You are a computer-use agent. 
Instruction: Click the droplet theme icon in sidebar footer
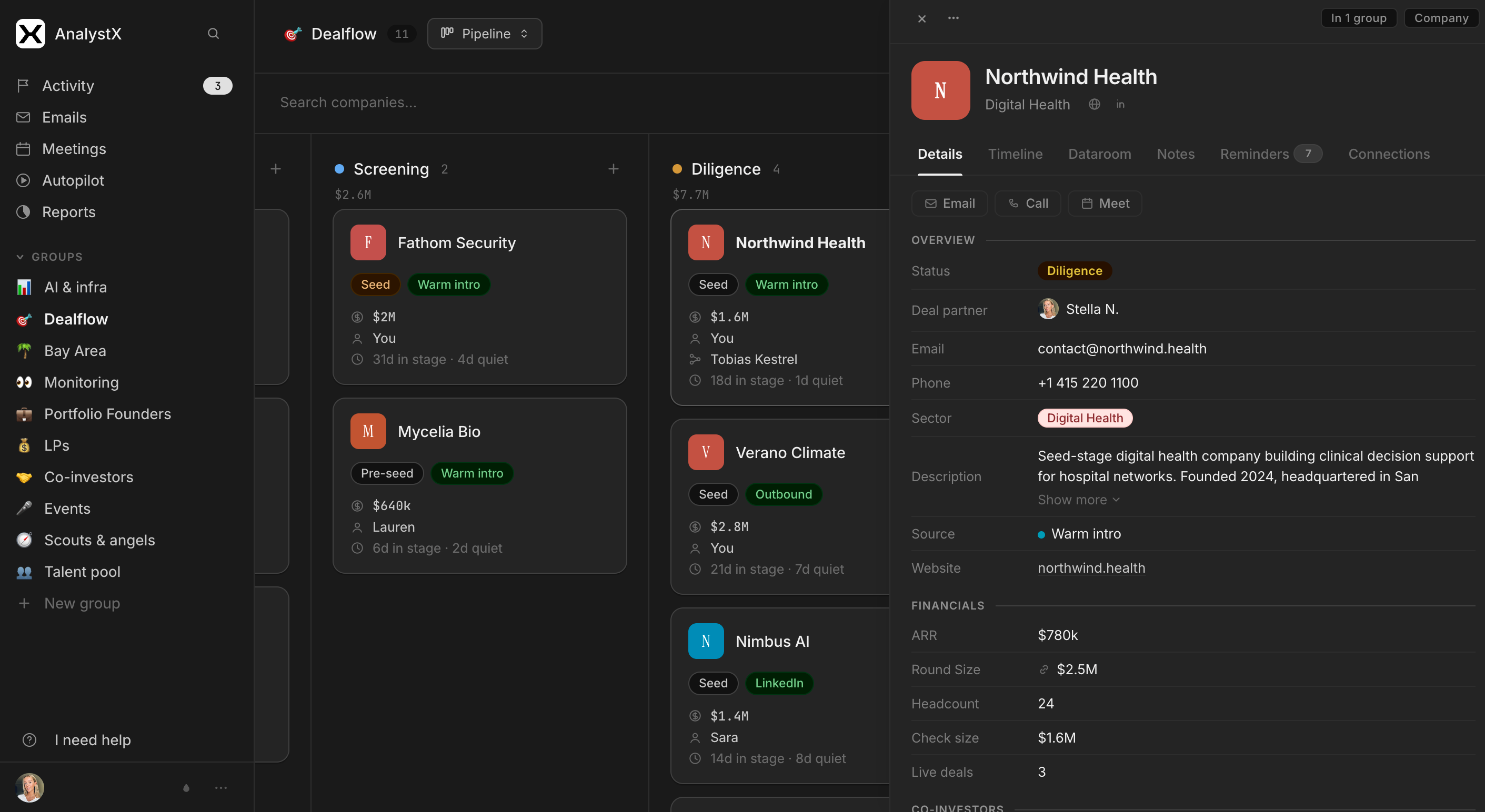[186, 788]
